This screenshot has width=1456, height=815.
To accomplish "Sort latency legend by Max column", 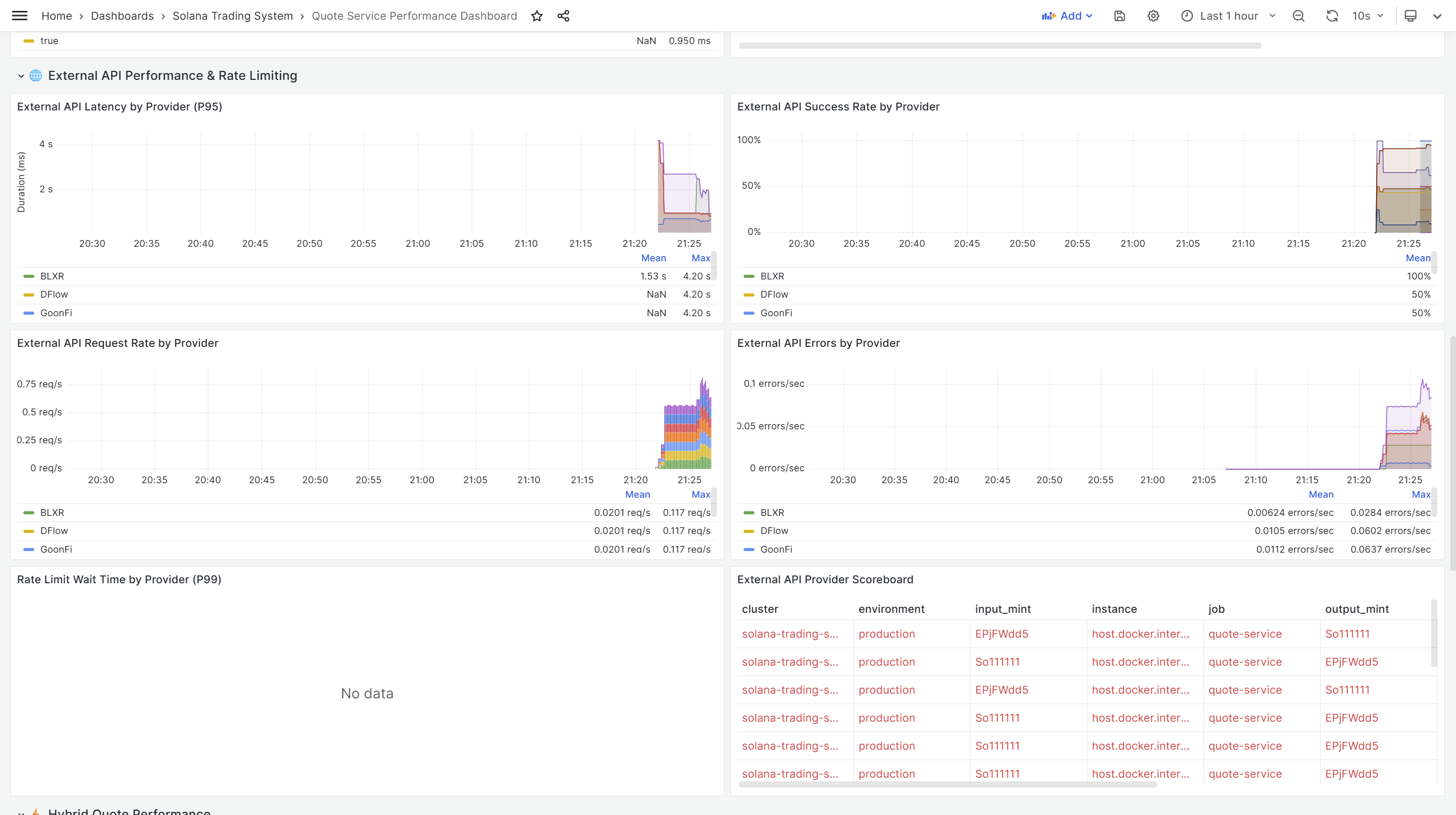I will tap(701, 258).
